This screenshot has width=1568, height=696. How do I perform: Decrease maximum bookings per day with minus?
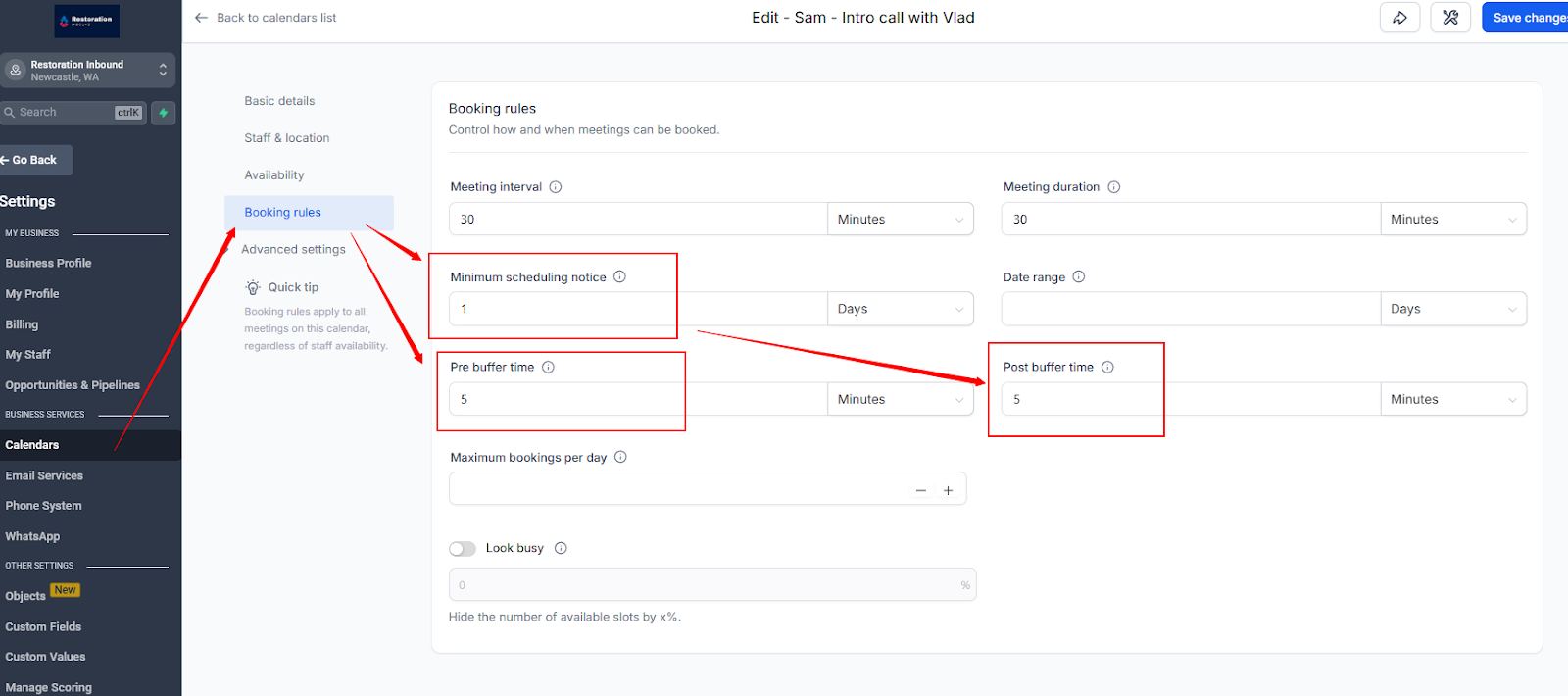(921, 490)
